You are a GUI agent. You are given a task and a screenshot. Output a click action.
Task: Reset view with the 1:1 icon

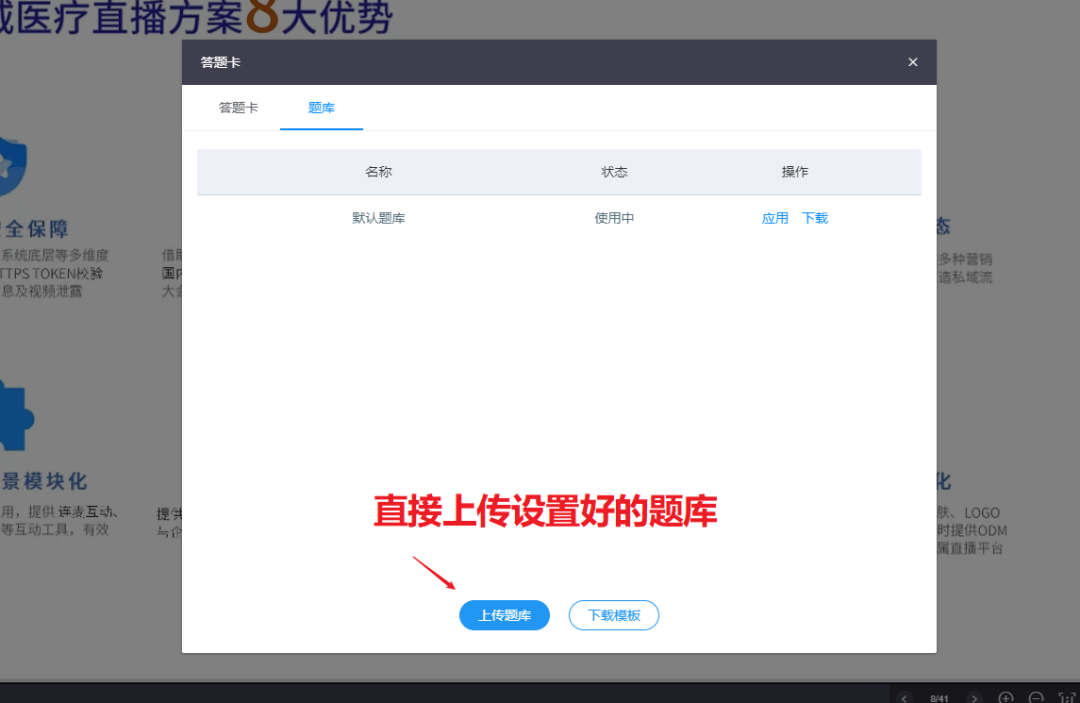point(1067,697)
